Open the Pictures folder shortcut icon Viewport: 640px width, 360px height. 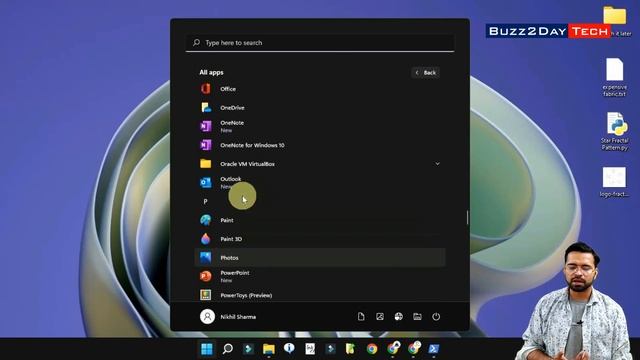380,316
